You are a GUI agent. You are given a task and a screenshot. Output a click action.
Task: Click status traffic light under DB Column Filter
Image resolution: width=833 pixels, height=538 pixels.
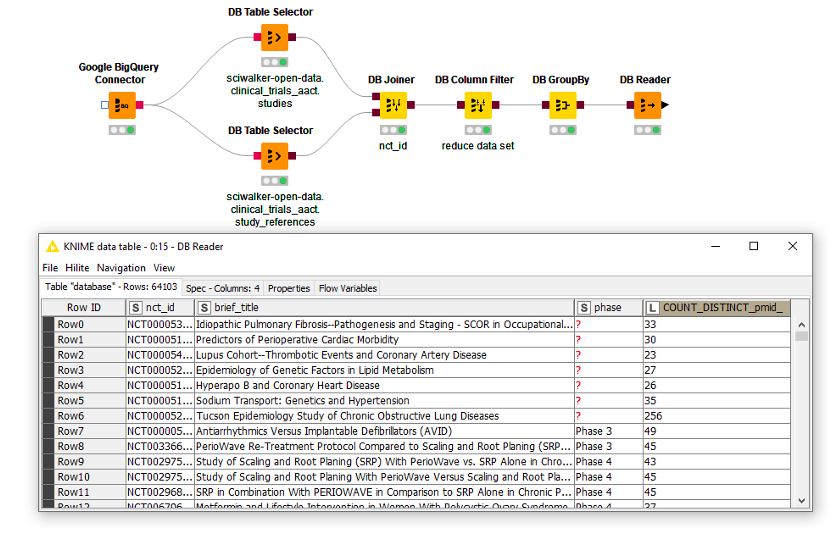(478, 130)
